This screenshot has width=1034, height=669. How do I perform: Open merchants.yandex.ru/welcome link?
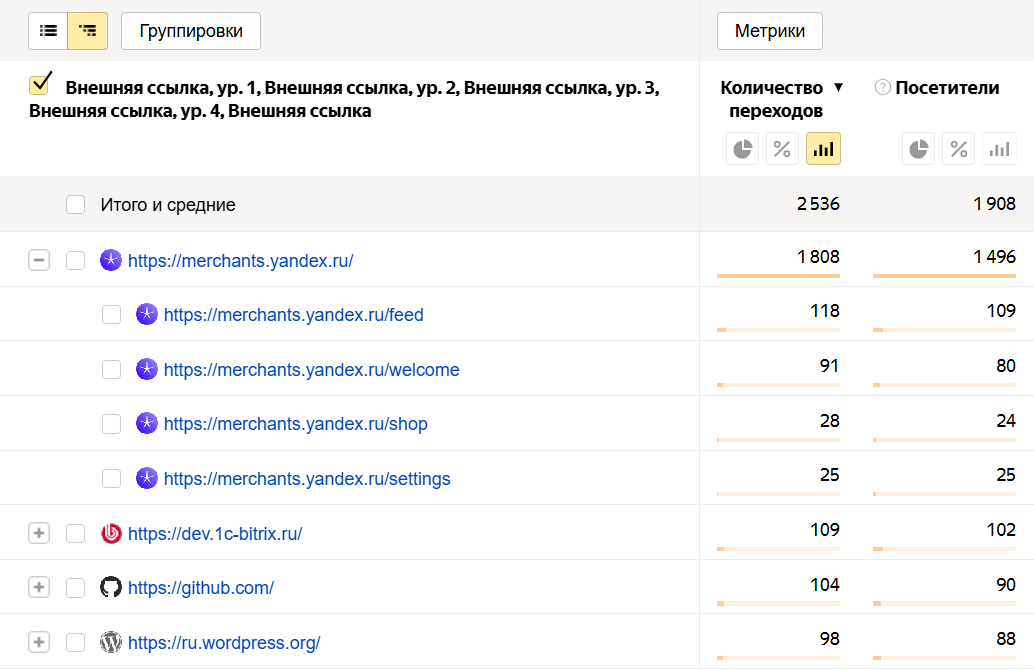(x=311, y=370)
